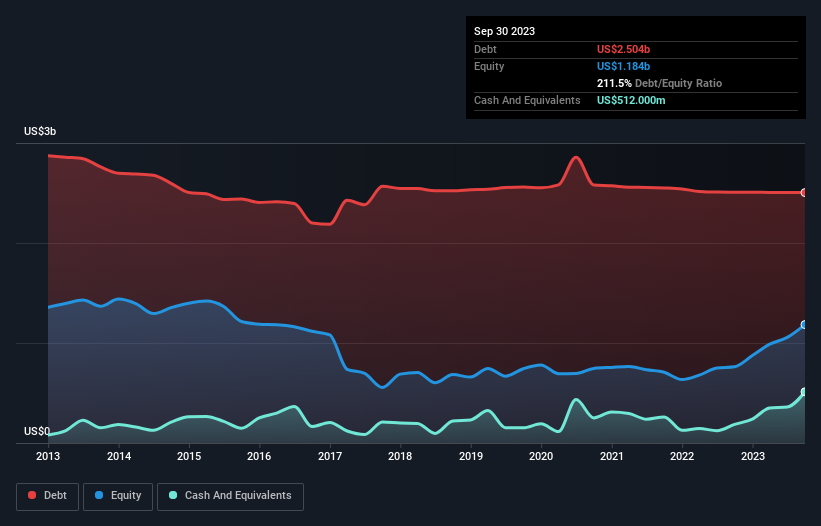Click the US$3b y-axis label
The width and height of the screenshot is (821, 526).
41,132
